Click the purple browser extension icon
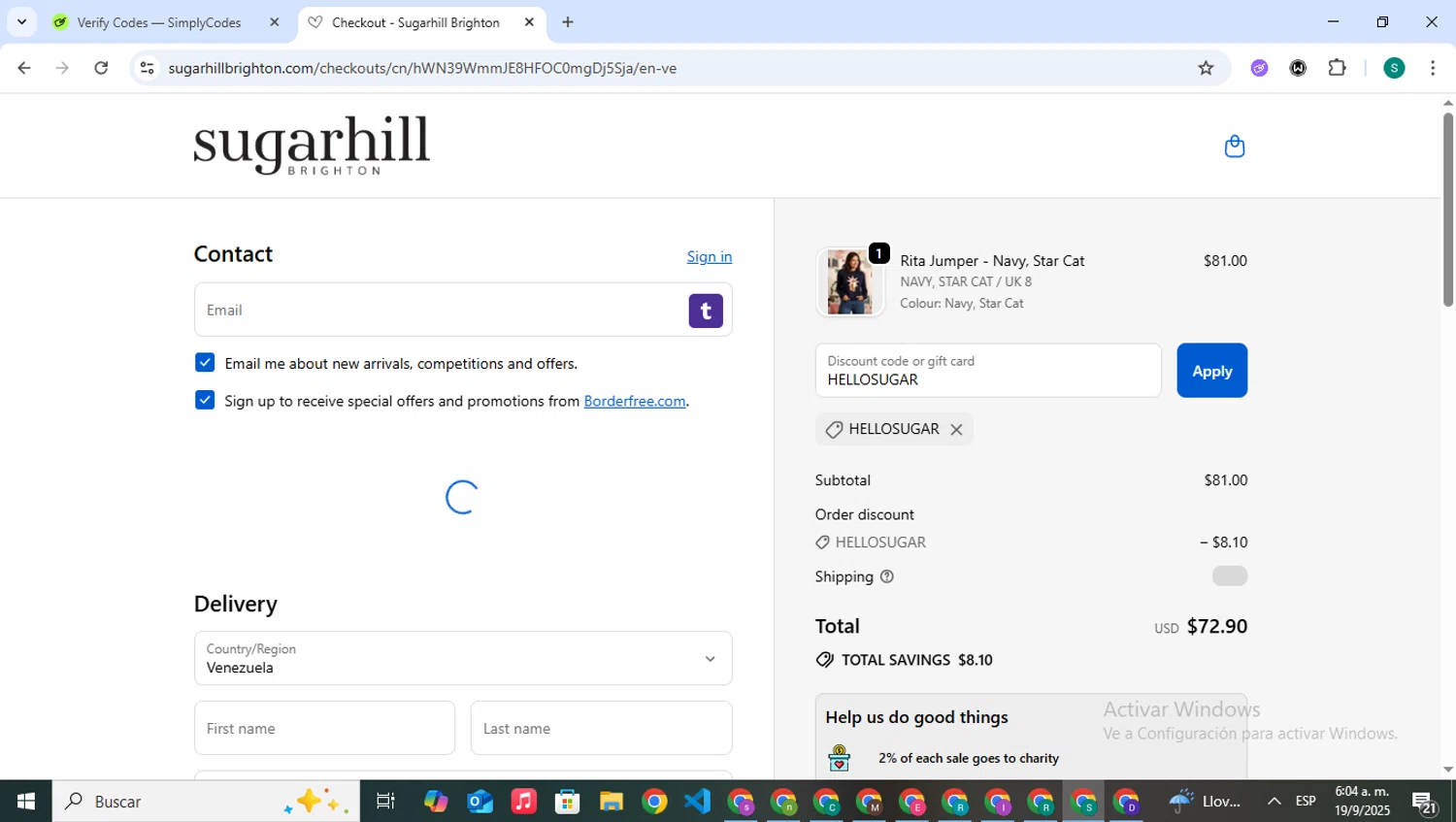This screenshot has height=822, width=1456. coord(1259,68)
